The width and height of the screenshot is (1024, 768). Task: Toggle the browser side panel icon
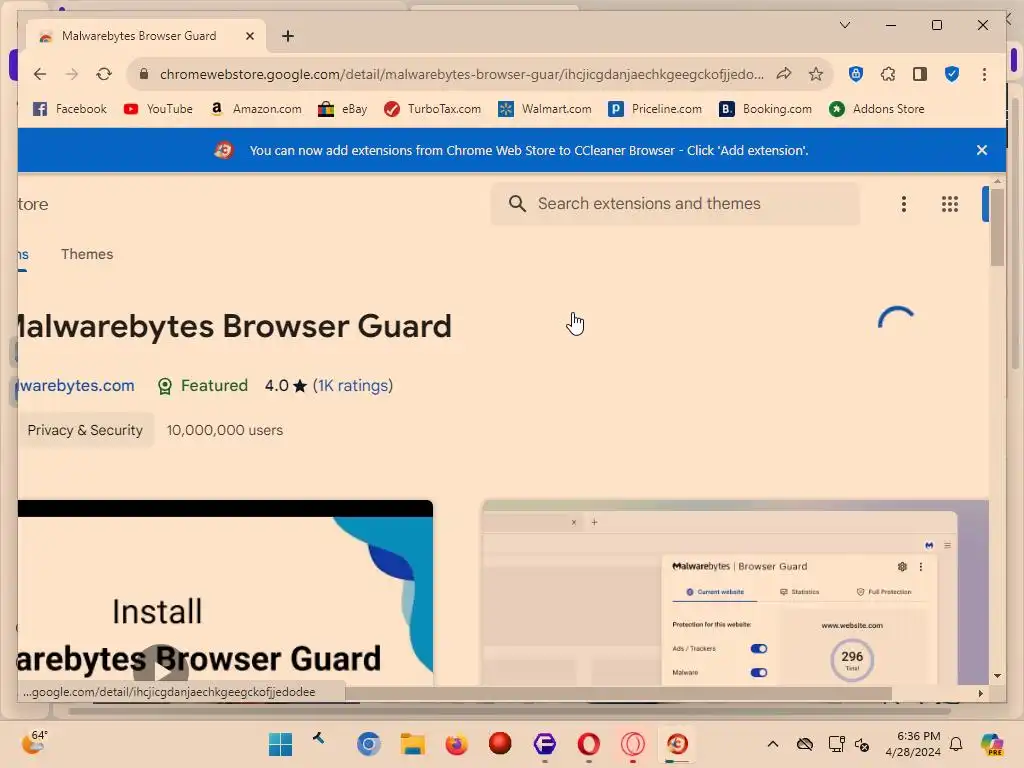(920, 74)
